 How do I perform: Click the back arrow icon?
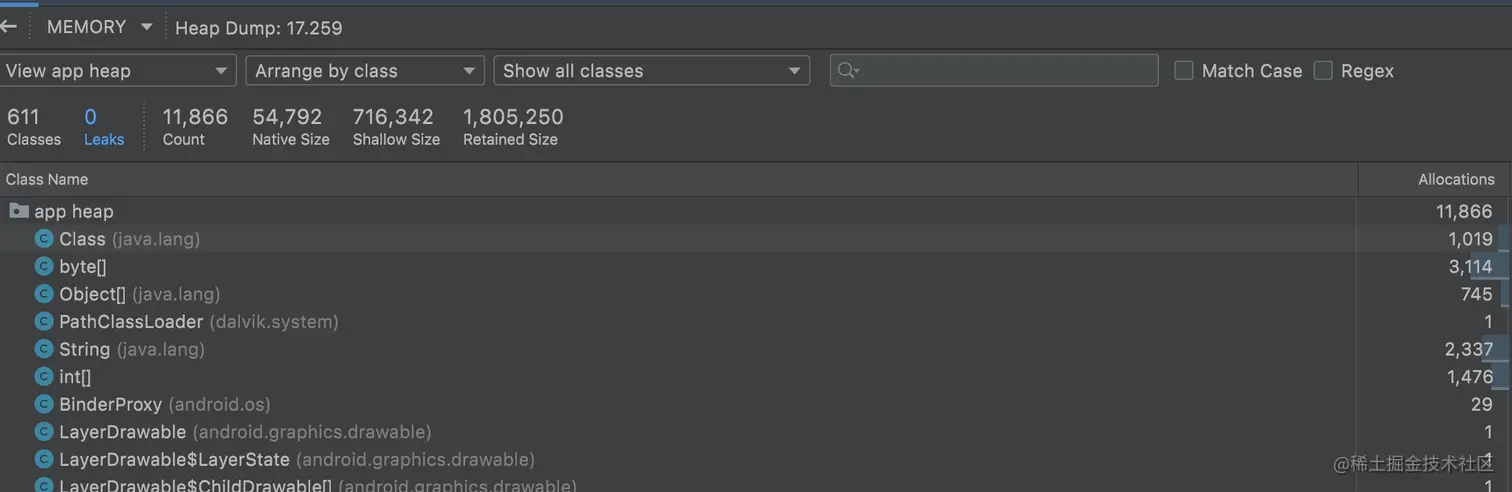coord(9,26)
